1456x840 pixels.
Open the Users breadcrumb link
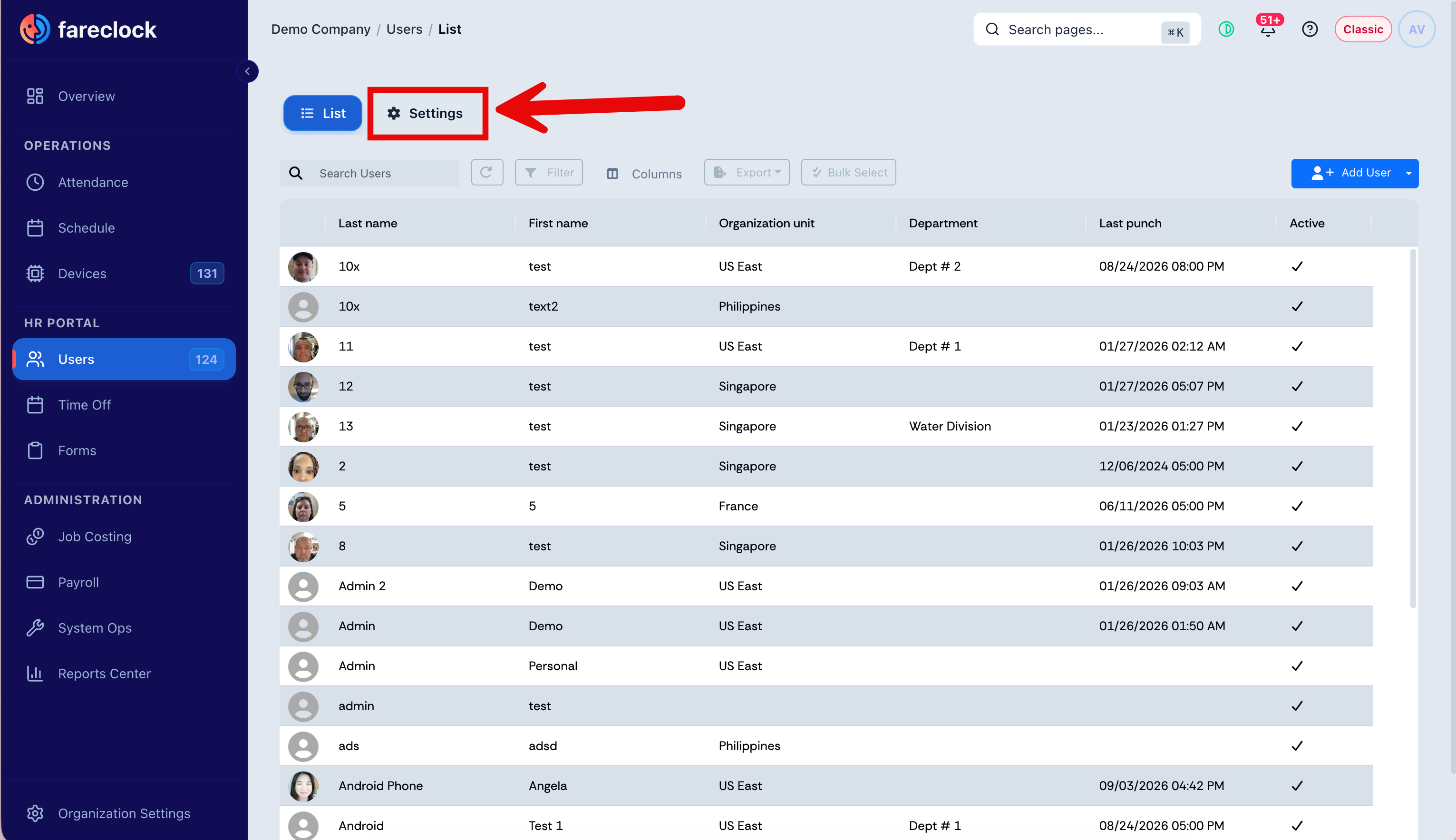point(404,29)
